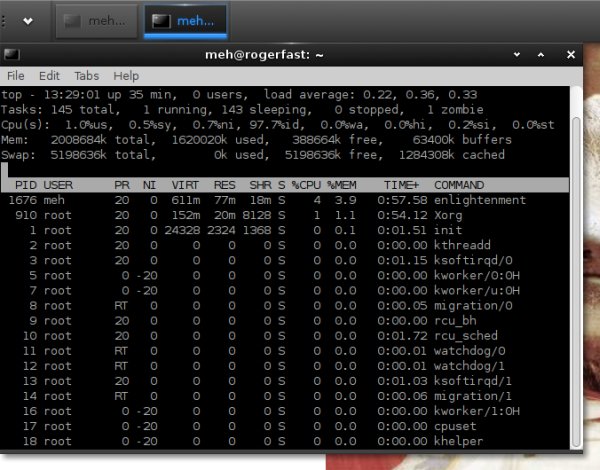Click the COMMAND column header
Image resolution: width=600 pixels, height=470 pixels.
[x=460, y=185]
